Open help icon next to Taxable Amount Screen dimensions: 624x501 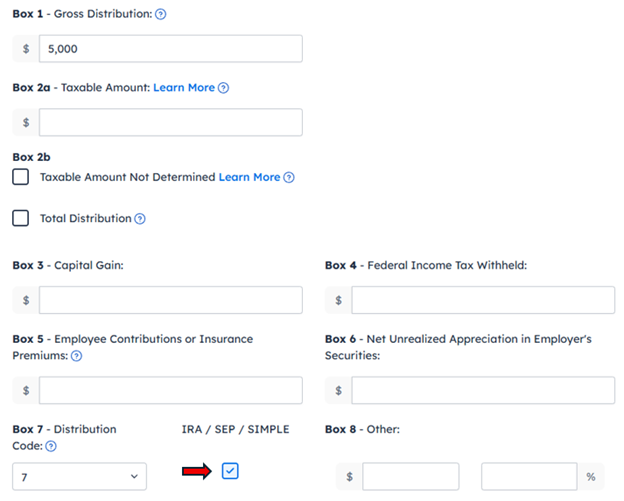coord(224,88)
